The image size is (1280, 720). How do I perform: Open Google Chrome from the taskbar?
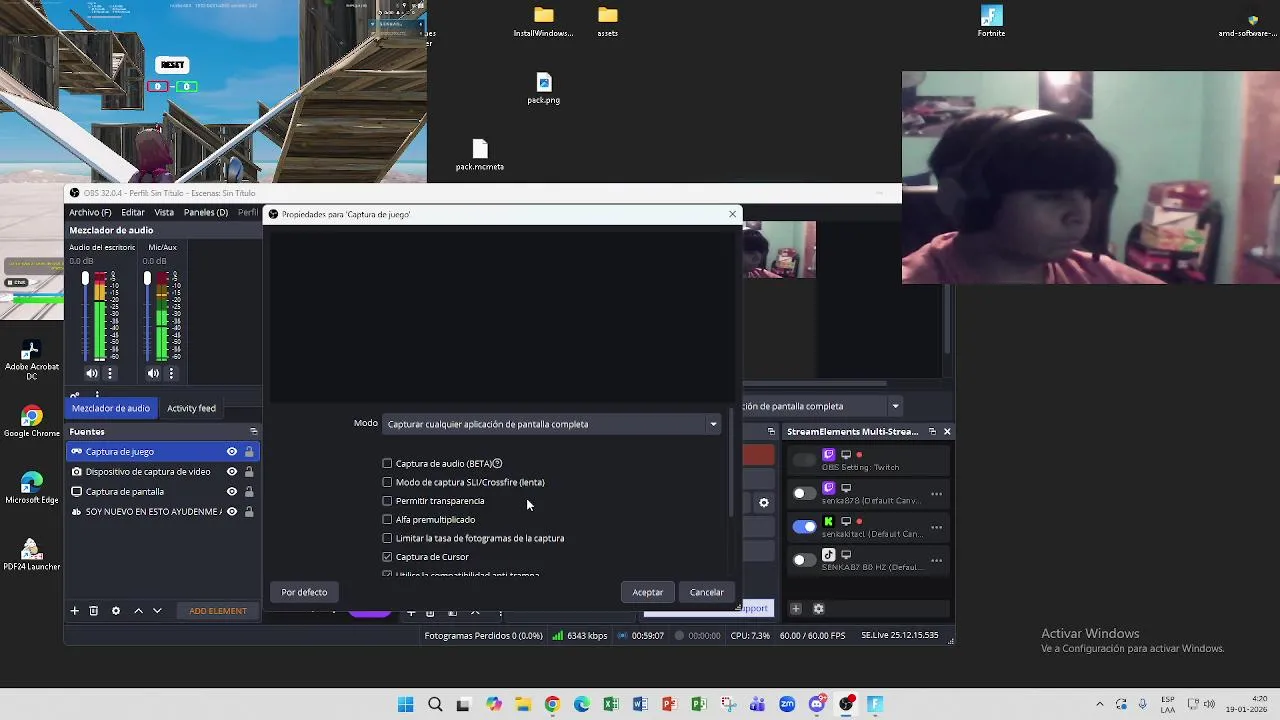552,705
